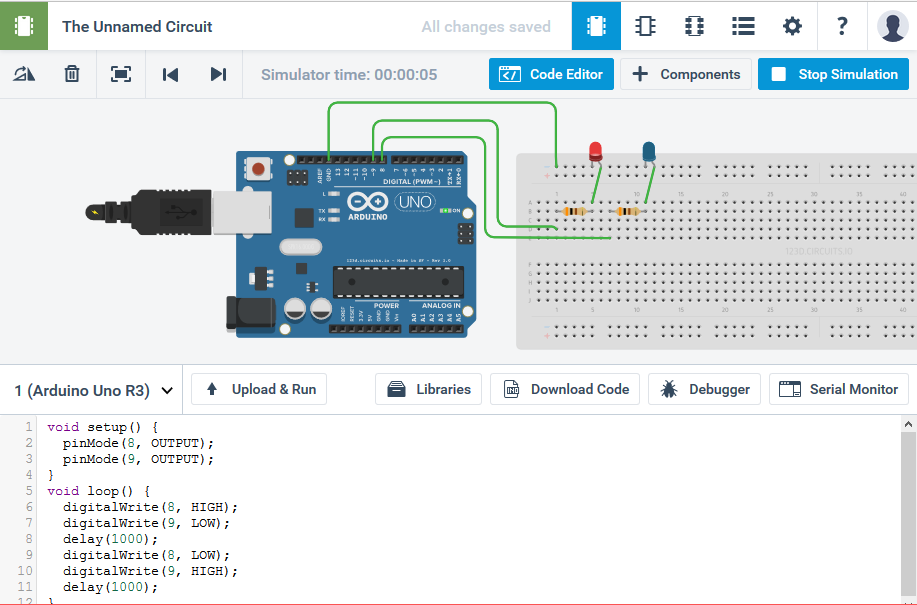Viewport: 917px width, 605px height.
Task: Open the Components panel
Action: point(686,74)
